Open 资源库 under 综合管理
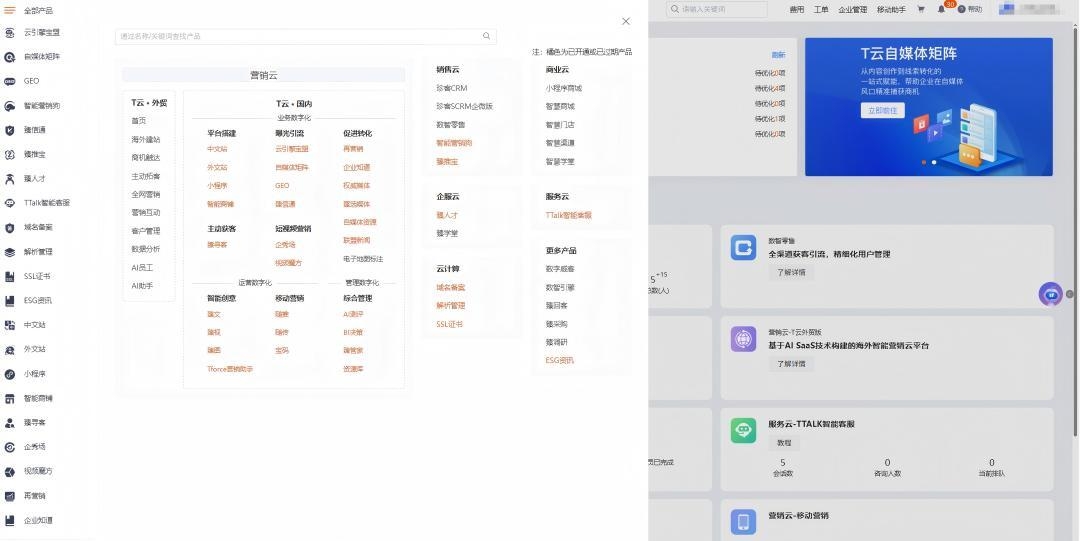 tap(353, 369)
